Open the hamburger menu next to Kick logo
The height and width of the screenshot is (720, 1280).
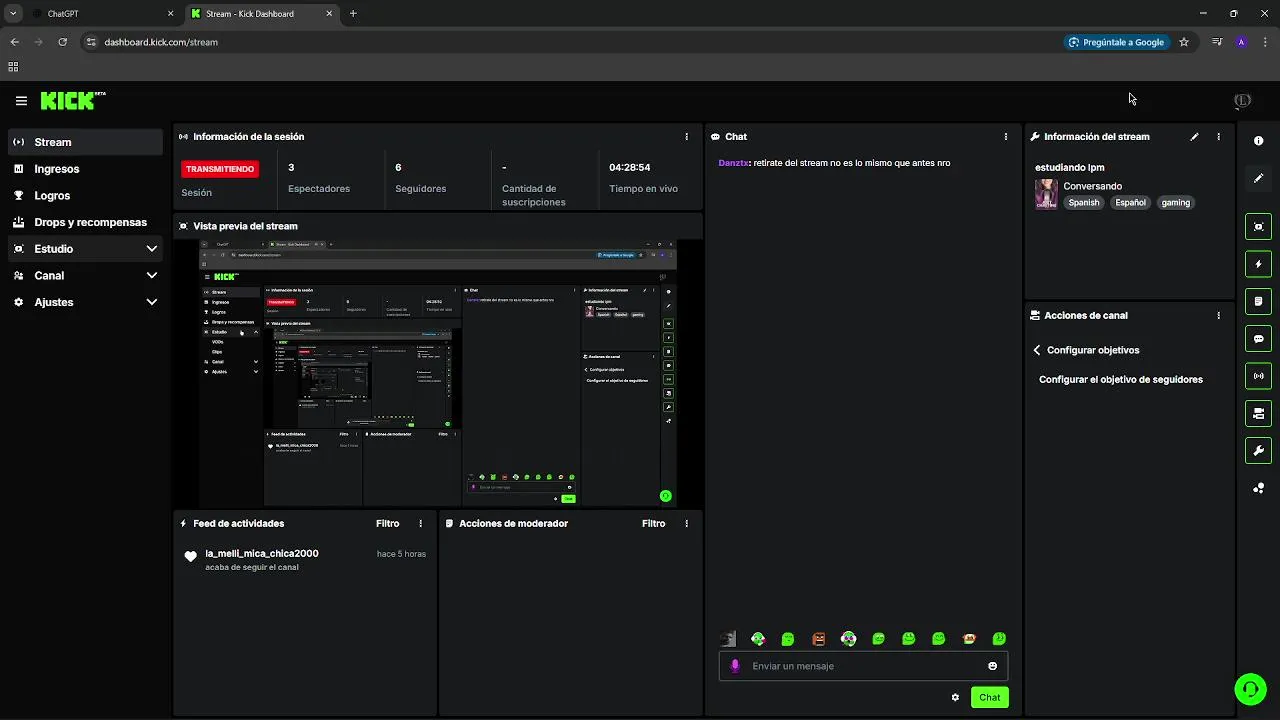tap(21, 101)
